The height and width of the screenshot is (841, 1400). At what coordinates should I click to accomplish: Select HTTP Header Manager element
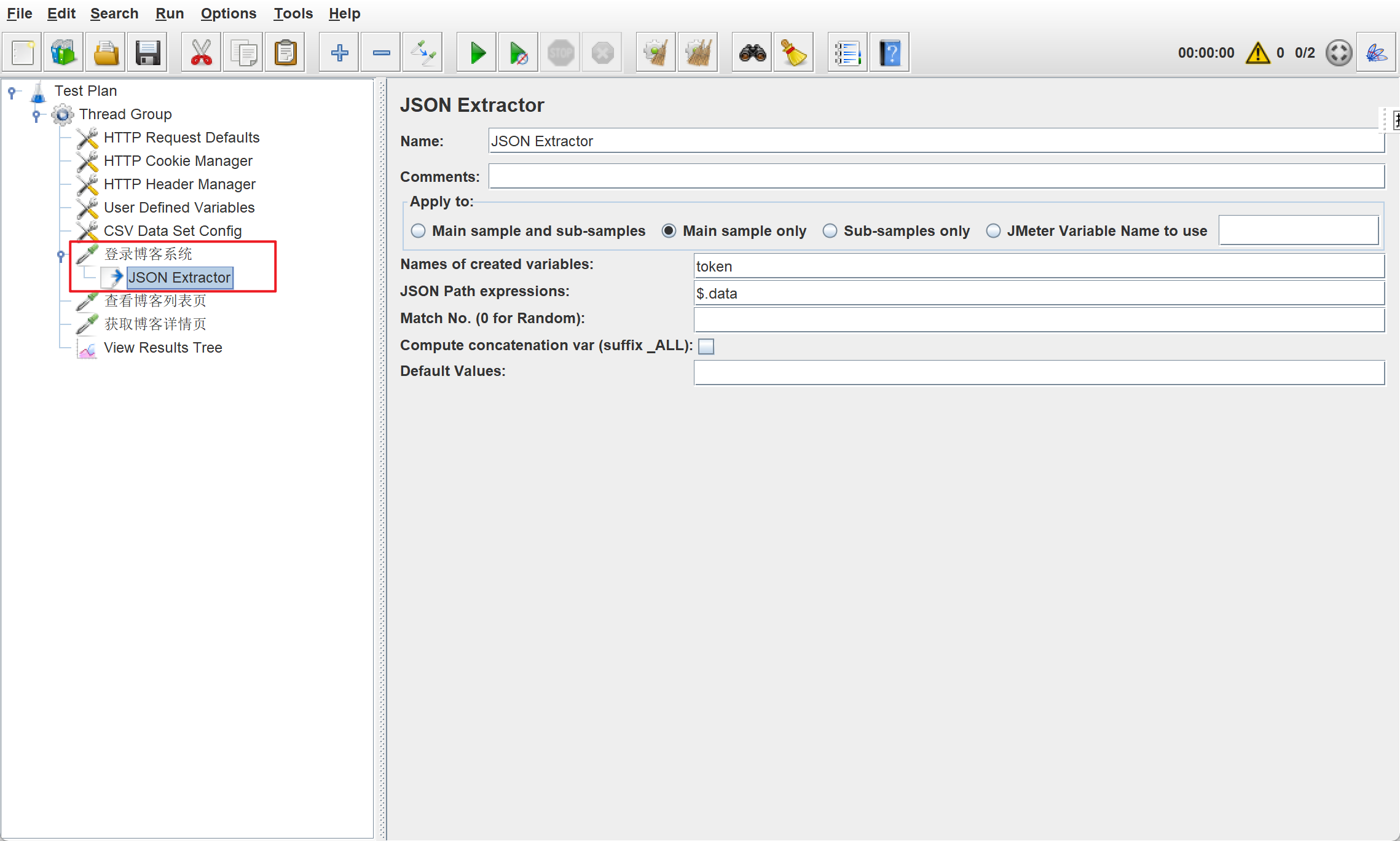pos(179,184)
